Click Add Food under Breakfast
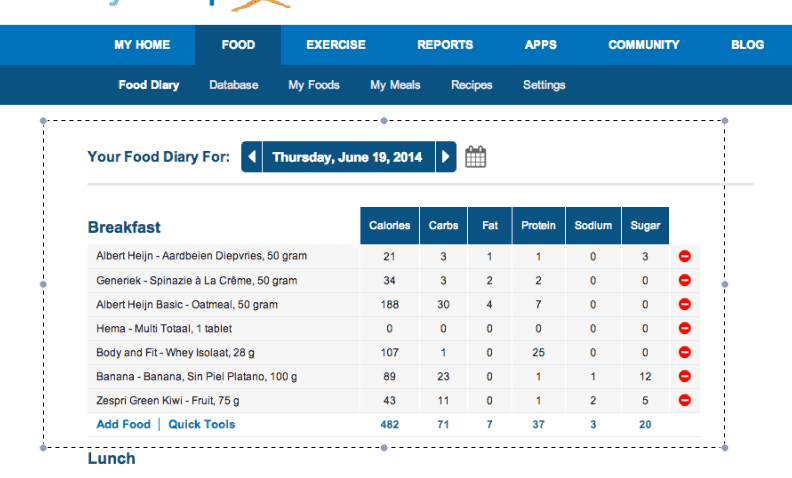Screen dimensions: 792x478 pos(123,424)
